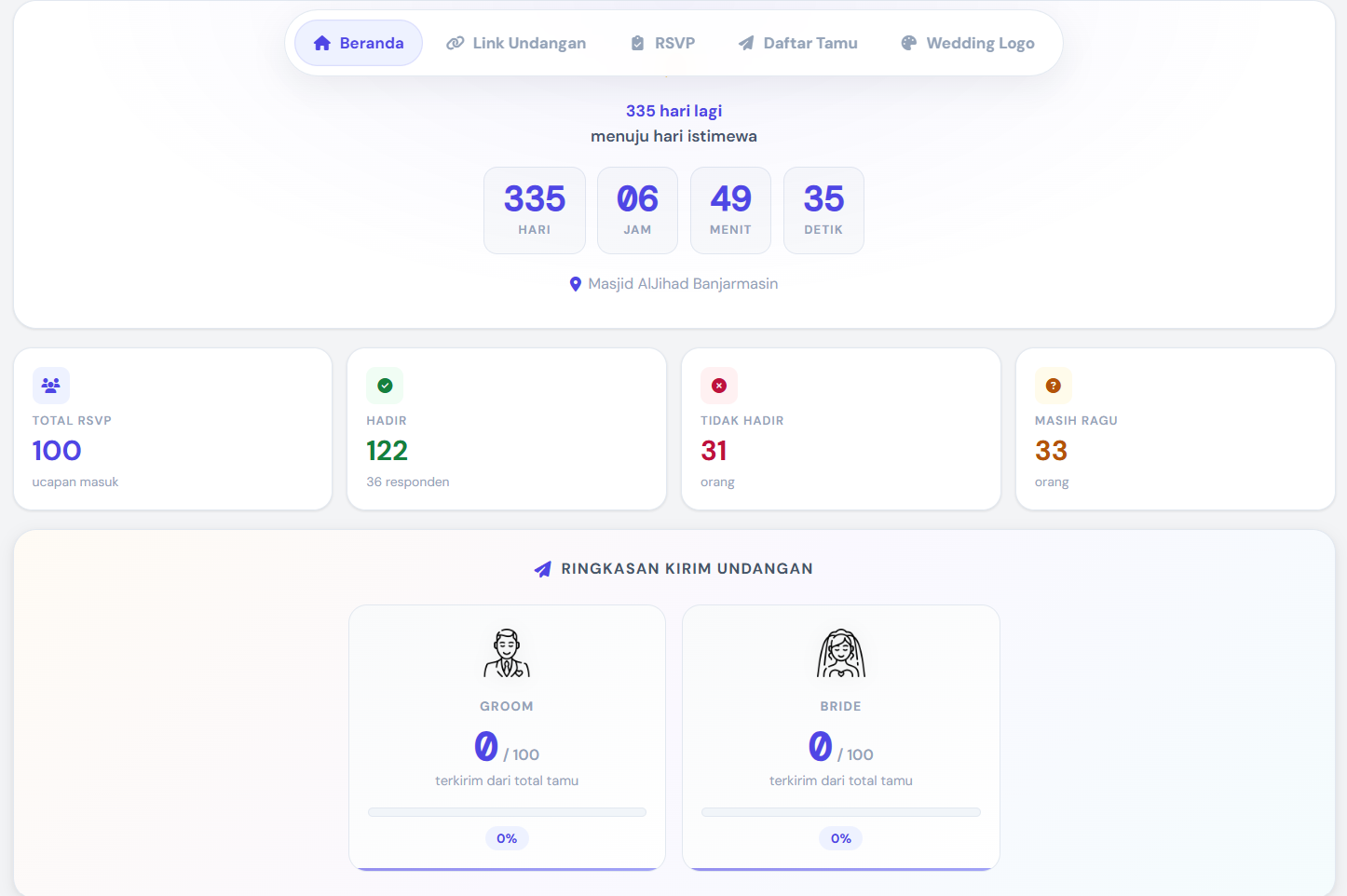The height and width of the screenshot is (896, 1347).
Task: Click the '36 responden' text
Action: 408,482
